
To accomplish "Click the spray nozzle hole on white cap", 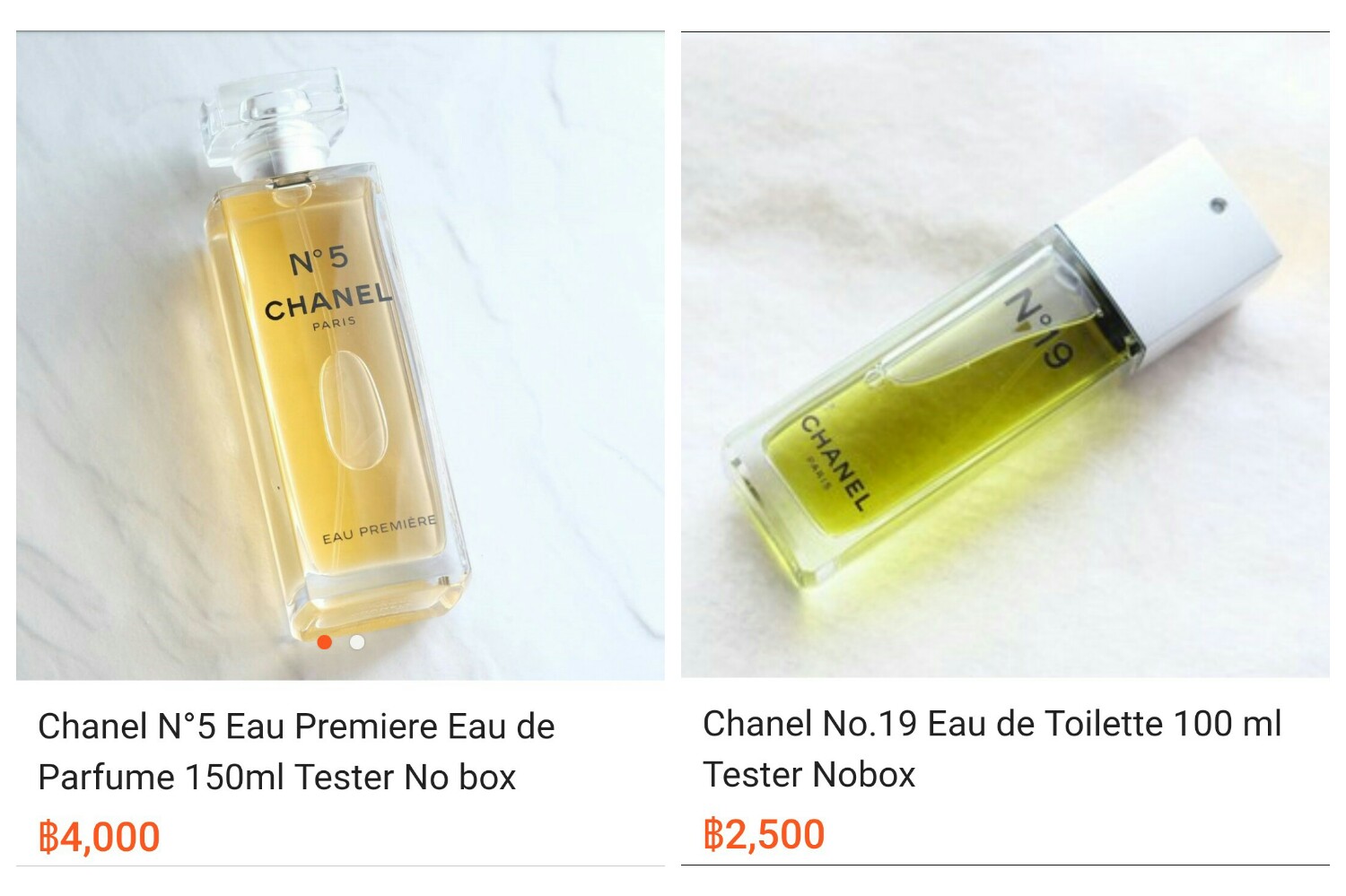I will click(1217, 206).
